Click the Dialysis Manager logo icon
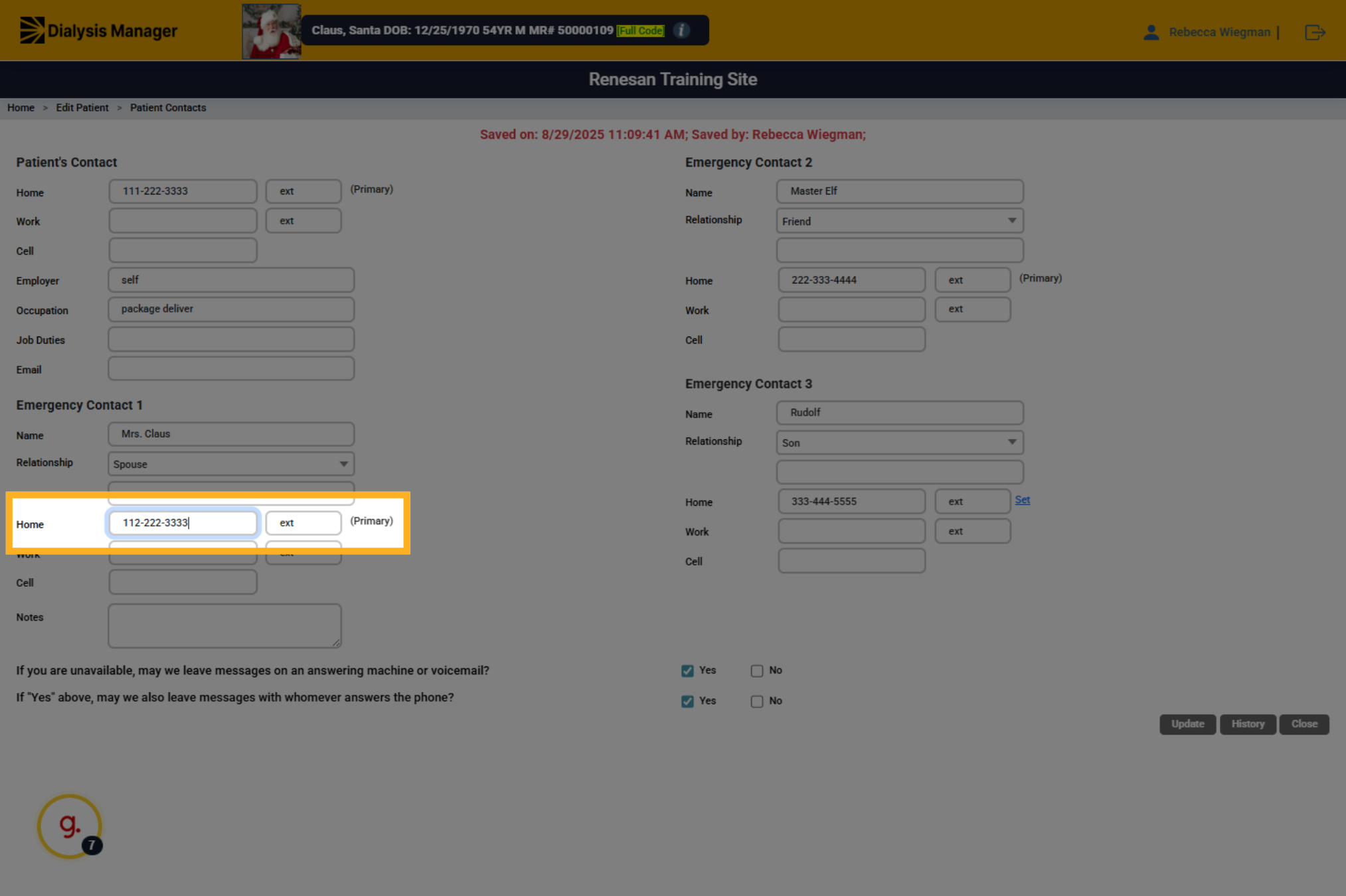This screenshot has height=896, width=1346. [32, 31]
